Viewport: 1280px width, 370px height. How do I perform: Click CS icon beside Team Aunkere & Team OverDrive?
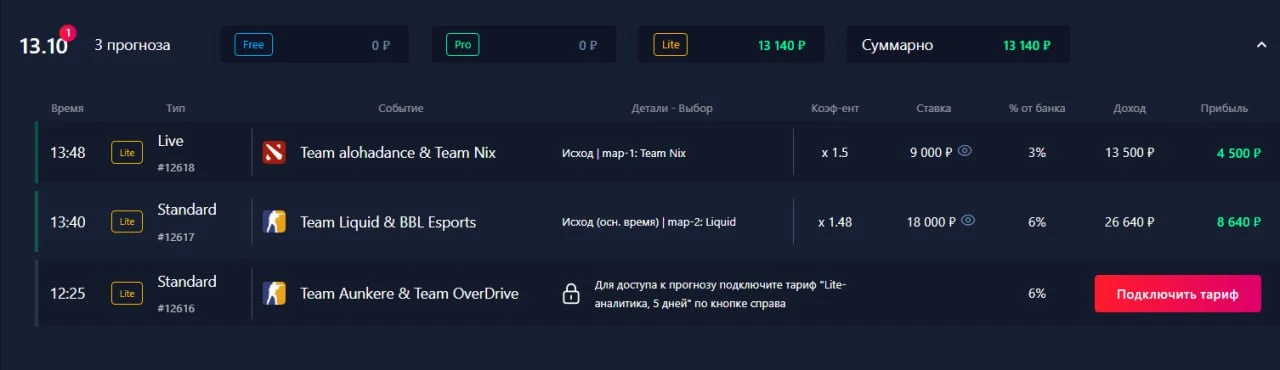tap(274, 293)
